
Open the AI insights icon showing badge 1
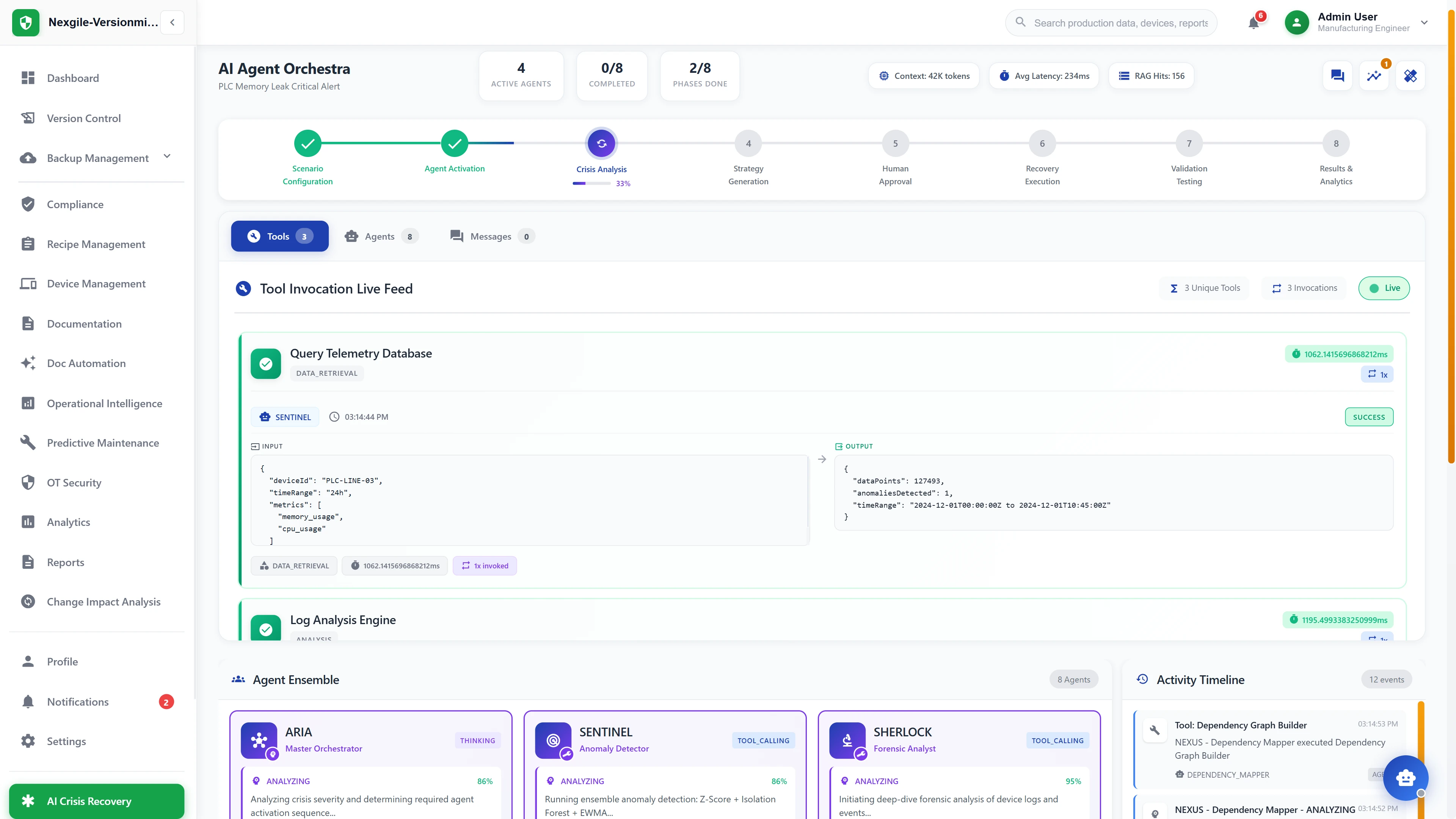(1373, 75)
